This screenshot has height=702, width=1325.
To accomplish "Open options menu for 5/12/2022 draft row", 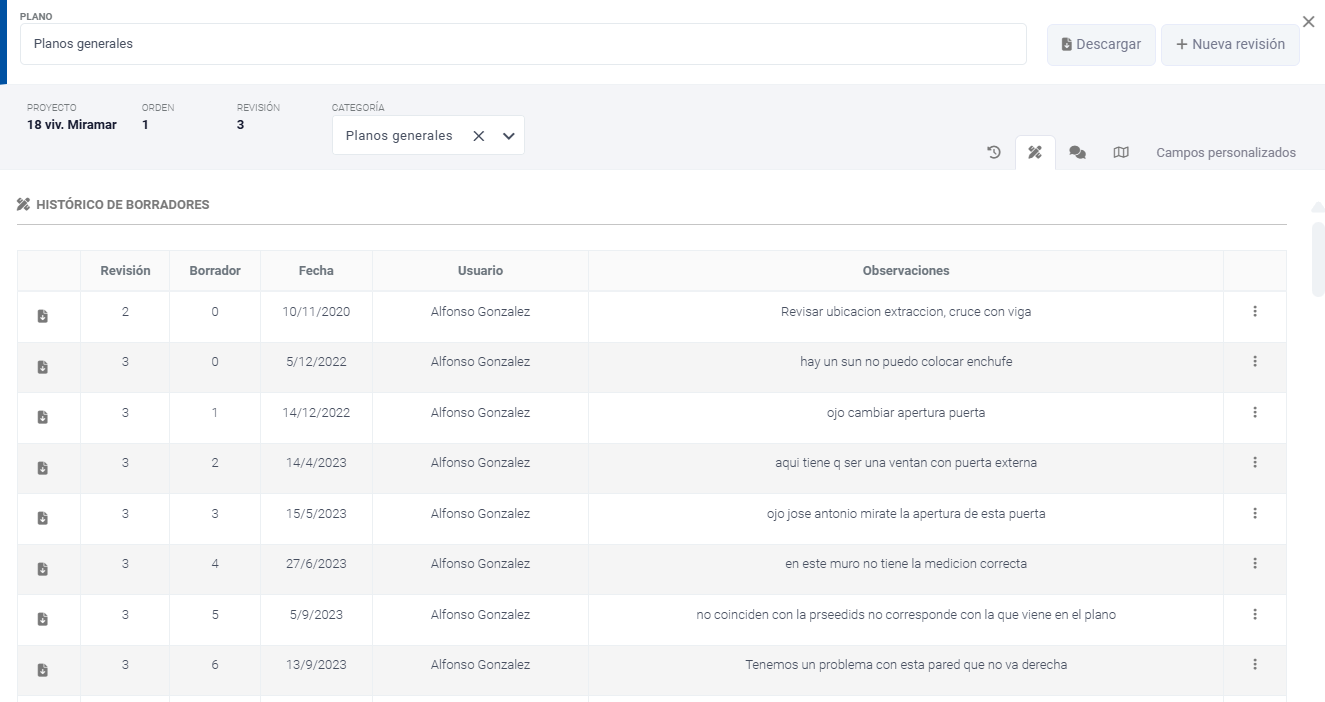I will pyautogui.click(x=1254, y=362).
